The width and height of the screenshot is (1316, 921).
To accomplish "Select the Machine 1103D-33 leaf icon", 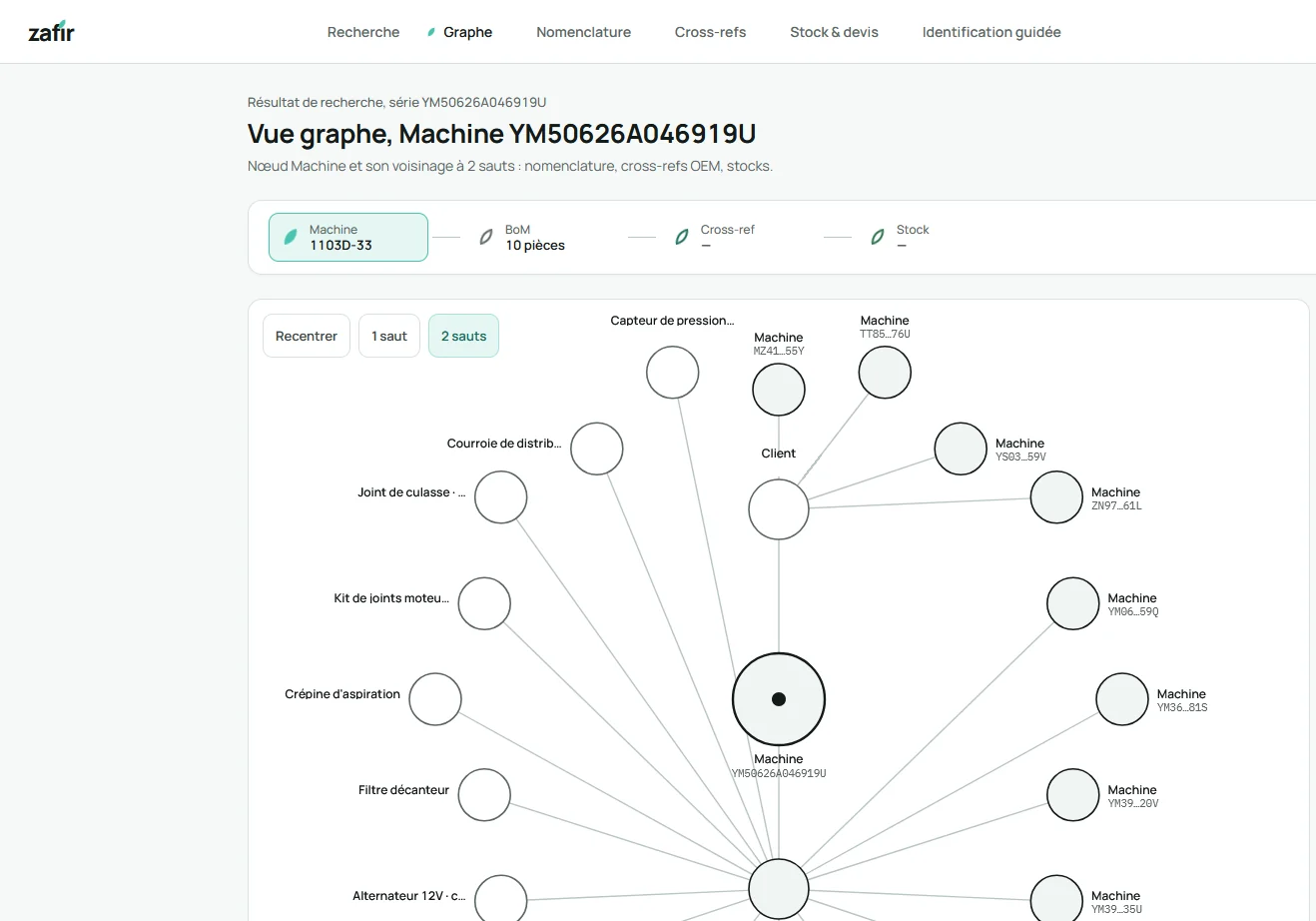I will 291,237.
